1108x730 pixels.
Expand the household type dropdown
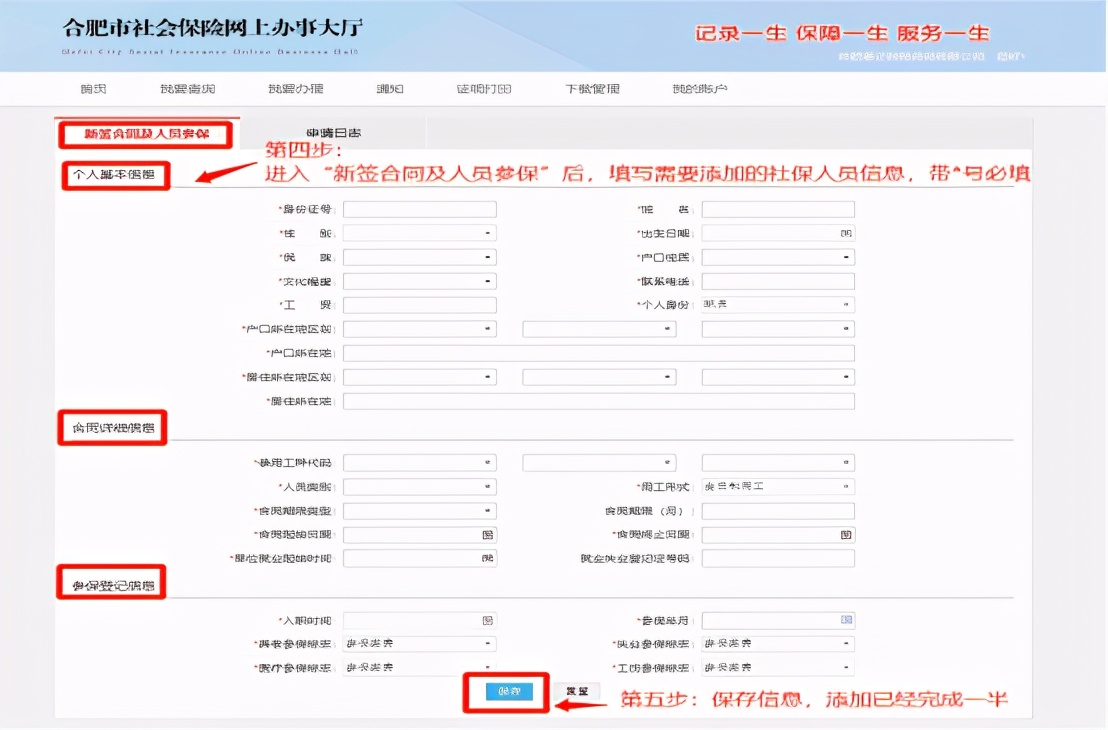click(x=778, y=257)
